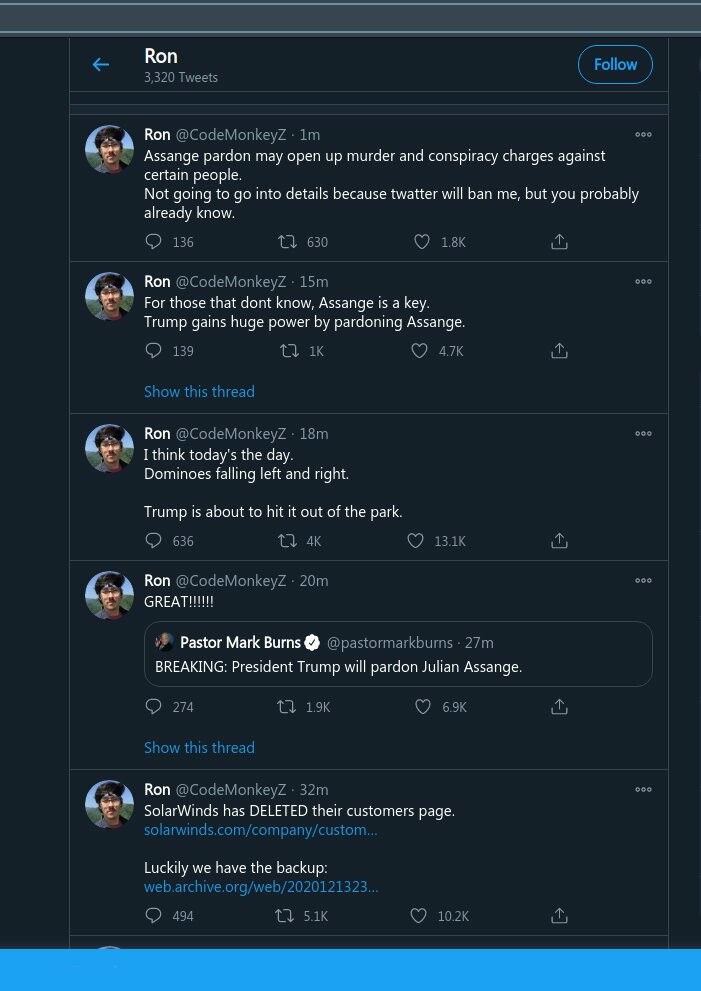This screenshot has height=991, width=701.
Task: Share the 'GREAT!!!!!!' tweet
Action: pyautogui.click(x=560, y=707)
